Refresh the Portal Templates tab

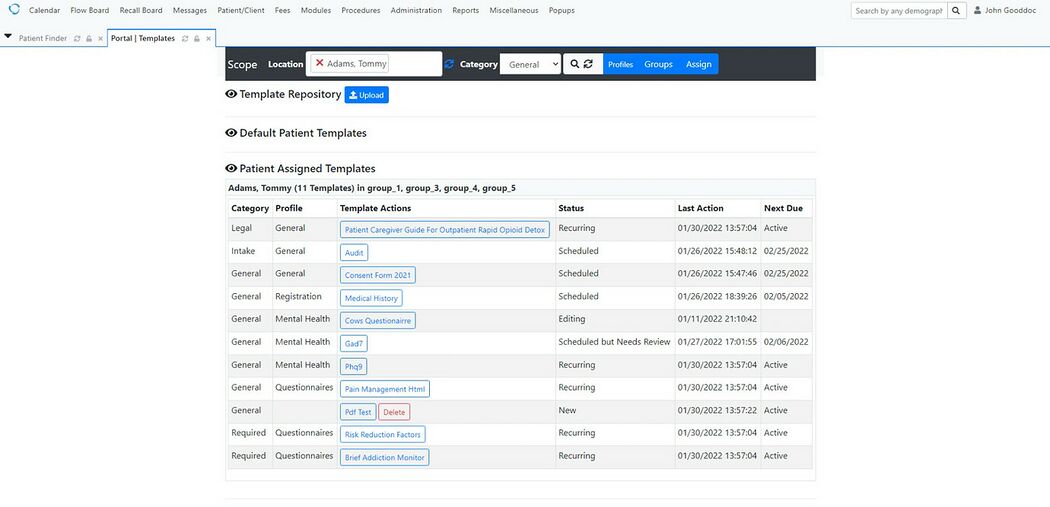[x=185, y=39]
